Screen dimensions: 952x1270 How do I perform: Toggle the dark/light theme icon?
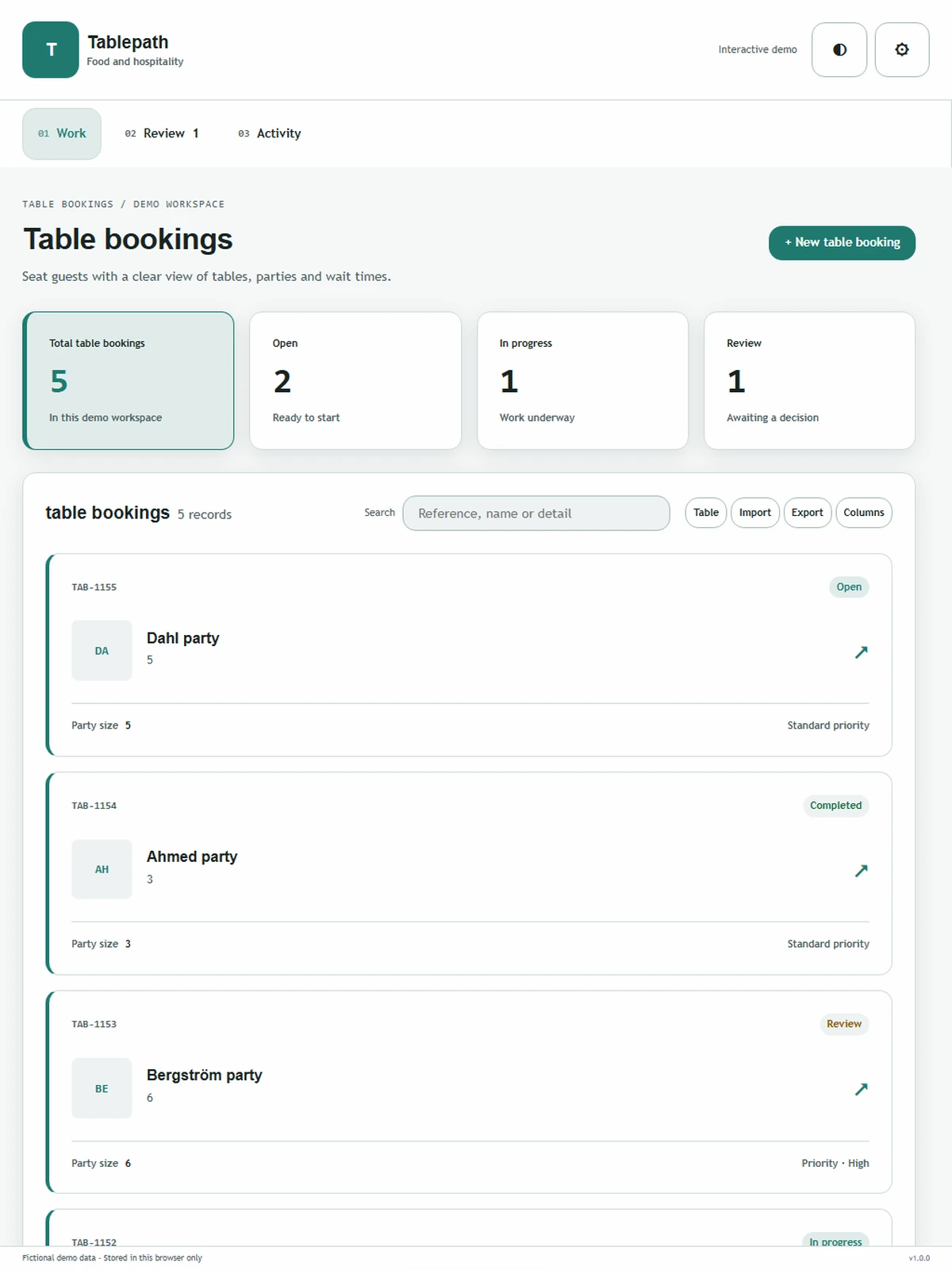839,49
